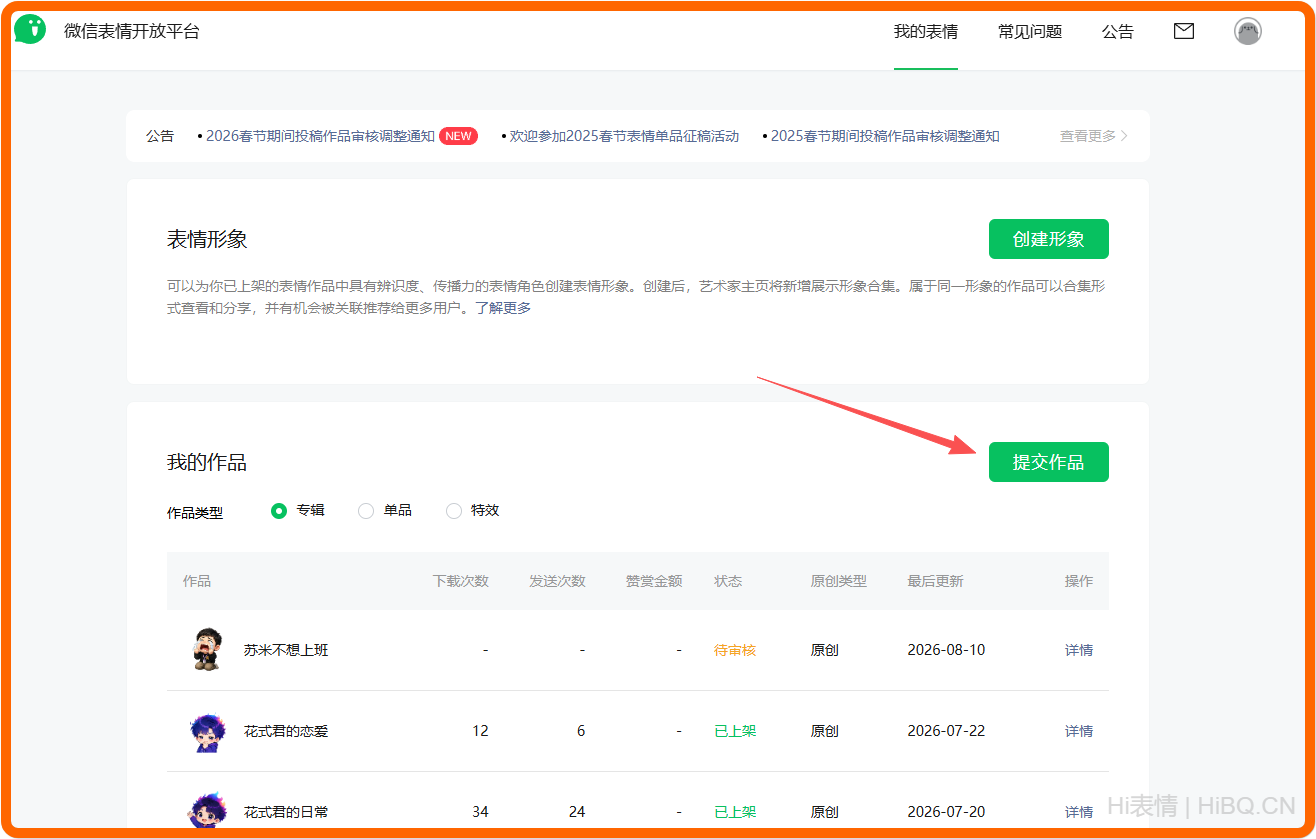Viewport: 1316px width, 839px height.
Task: Click the 苏米不想上班 work title
Action: 286,650
